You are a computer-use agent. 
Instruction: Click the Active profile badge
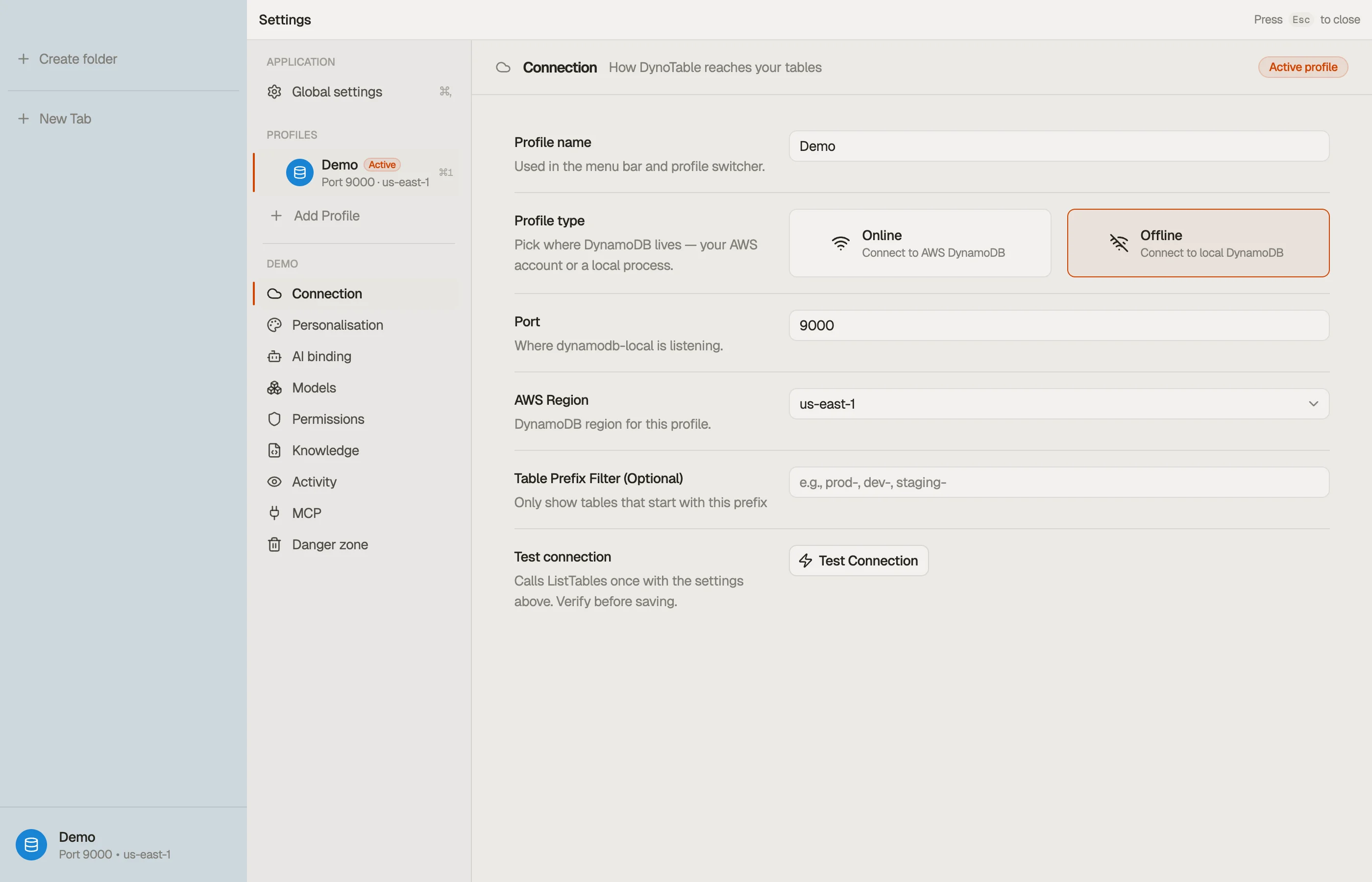pyautogui.click(x=1303, y=67)
